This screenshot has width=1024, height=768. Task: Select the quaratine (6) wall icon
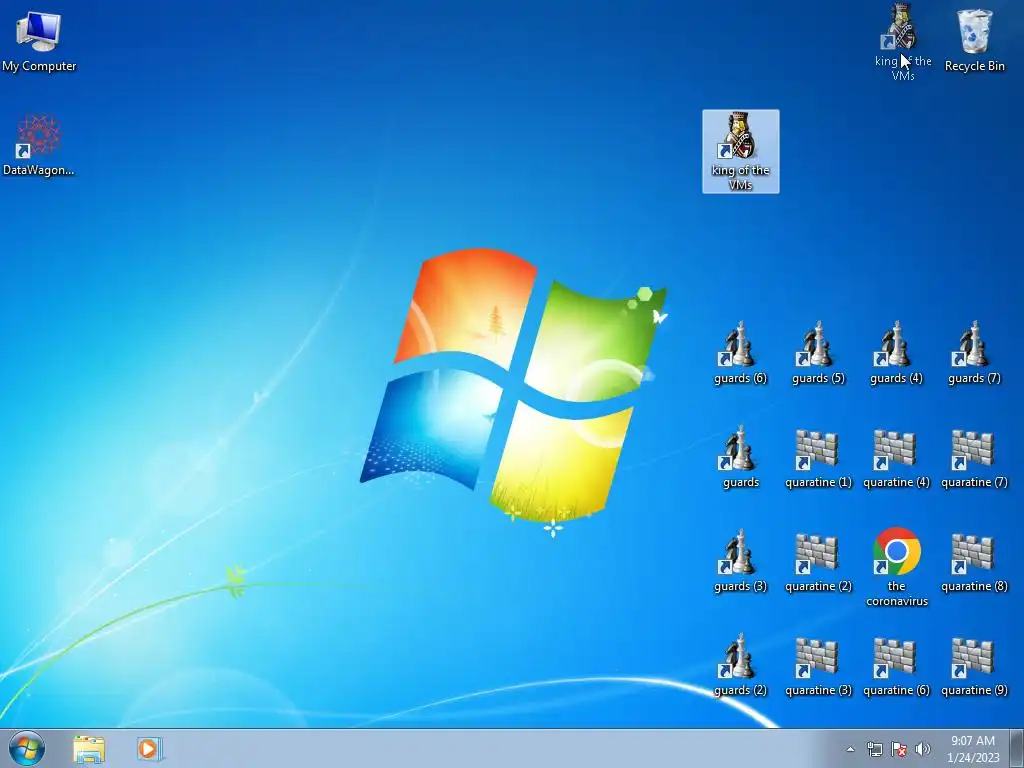click(896, 658)
